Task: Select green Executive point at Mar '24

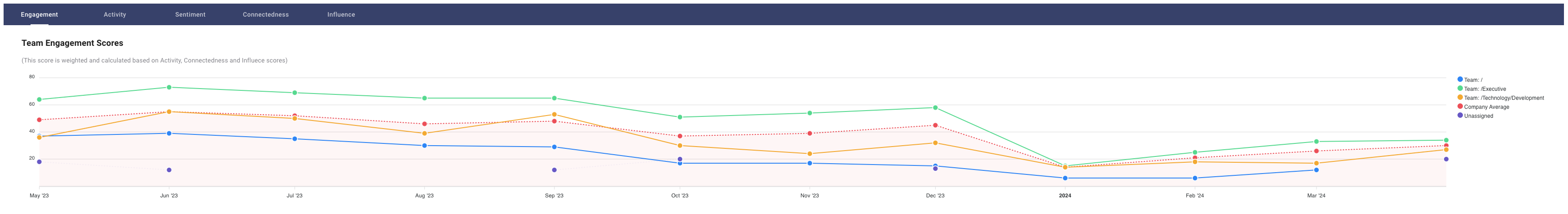Action: (x=1316, y=142)
